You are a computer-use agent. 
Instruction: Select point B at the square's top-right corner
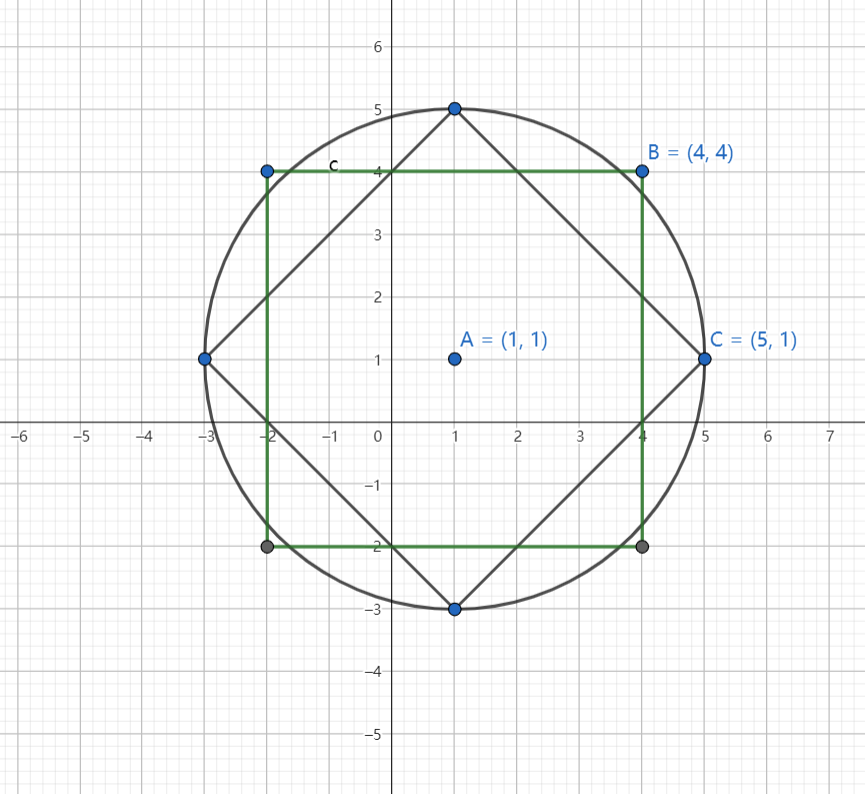point(642,171)
